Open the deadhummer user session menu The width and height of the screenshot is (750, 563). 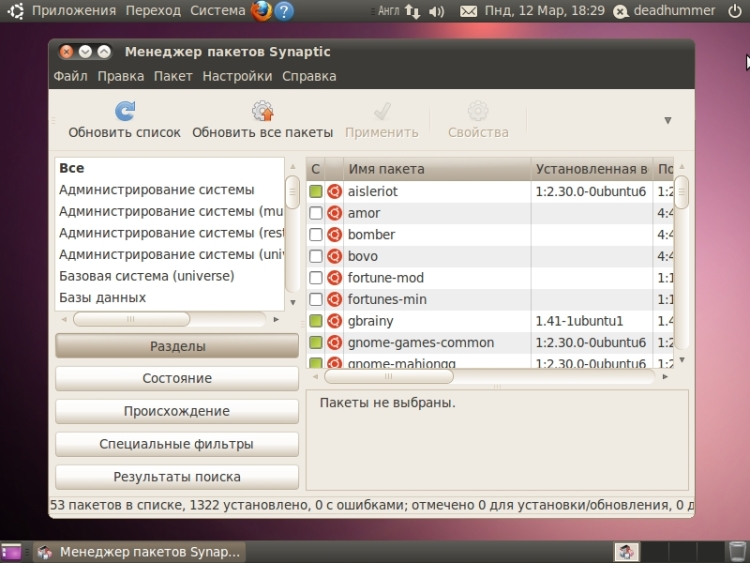pyautogui.click(x=666, y=11)
